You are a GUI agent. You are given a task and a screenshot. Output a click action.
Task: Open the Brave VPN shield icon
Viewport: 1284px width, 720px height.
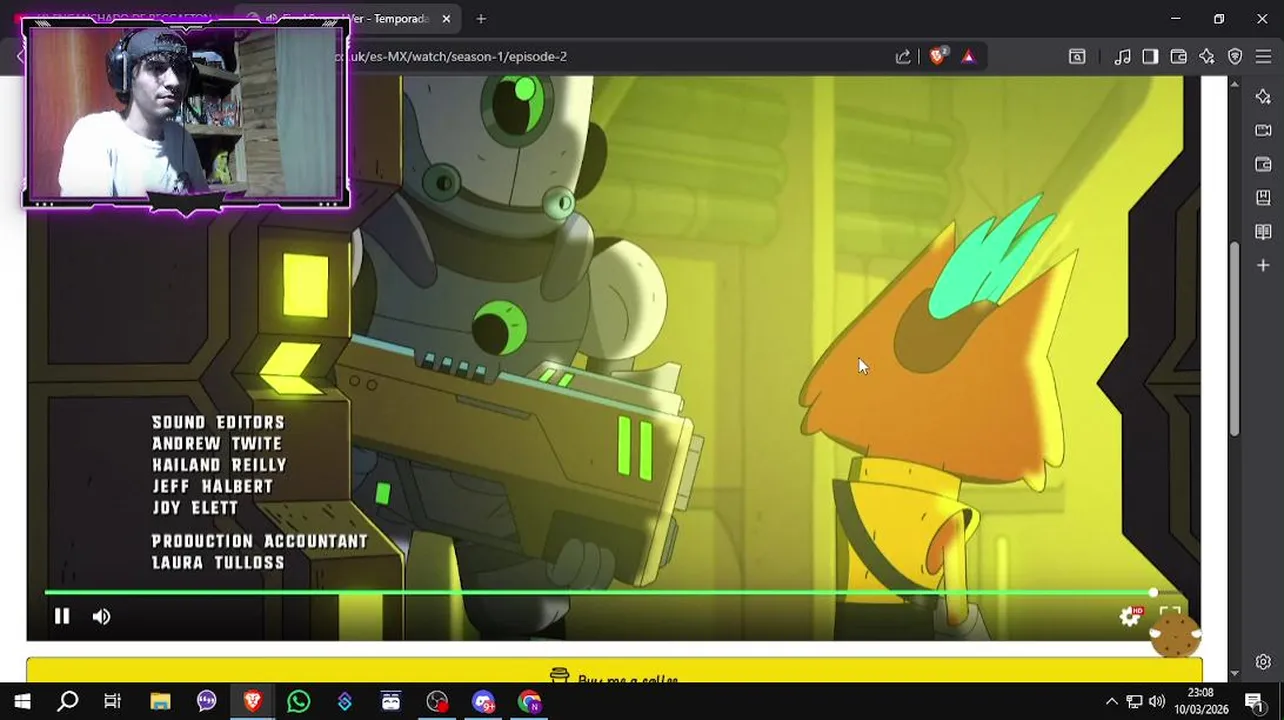pos(1235,57)
